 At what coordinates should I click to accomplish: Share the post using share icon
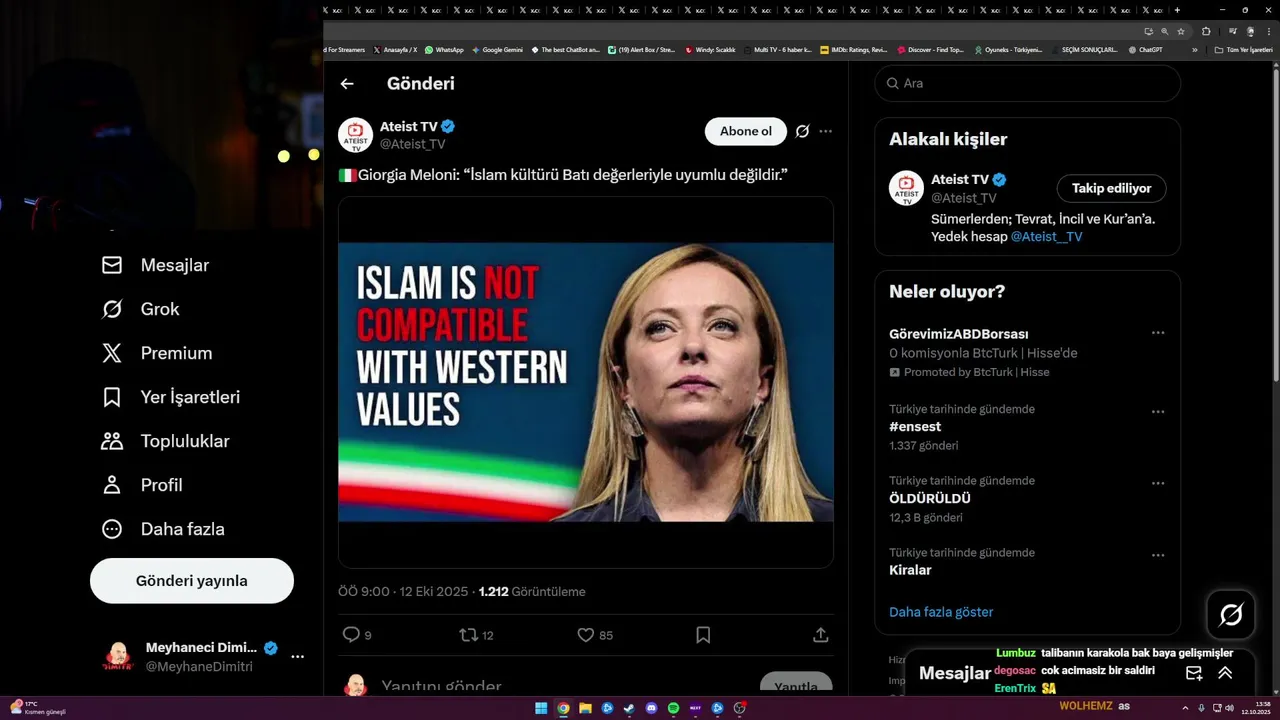click(820, 635)
